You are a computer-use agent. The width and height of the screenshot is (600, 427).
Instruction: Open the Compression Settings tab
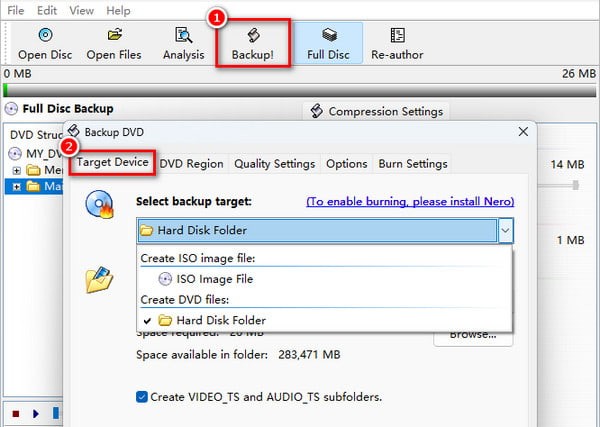377,111
